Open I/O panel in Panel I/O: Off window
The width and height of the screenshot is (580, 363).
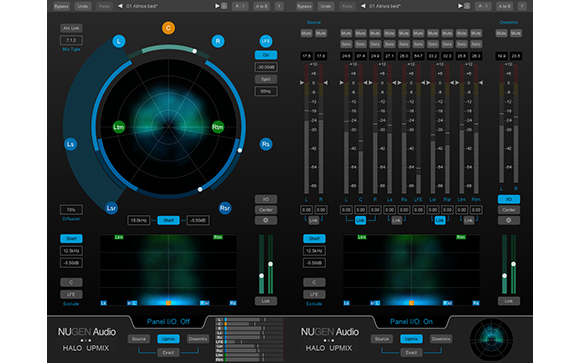266,199
